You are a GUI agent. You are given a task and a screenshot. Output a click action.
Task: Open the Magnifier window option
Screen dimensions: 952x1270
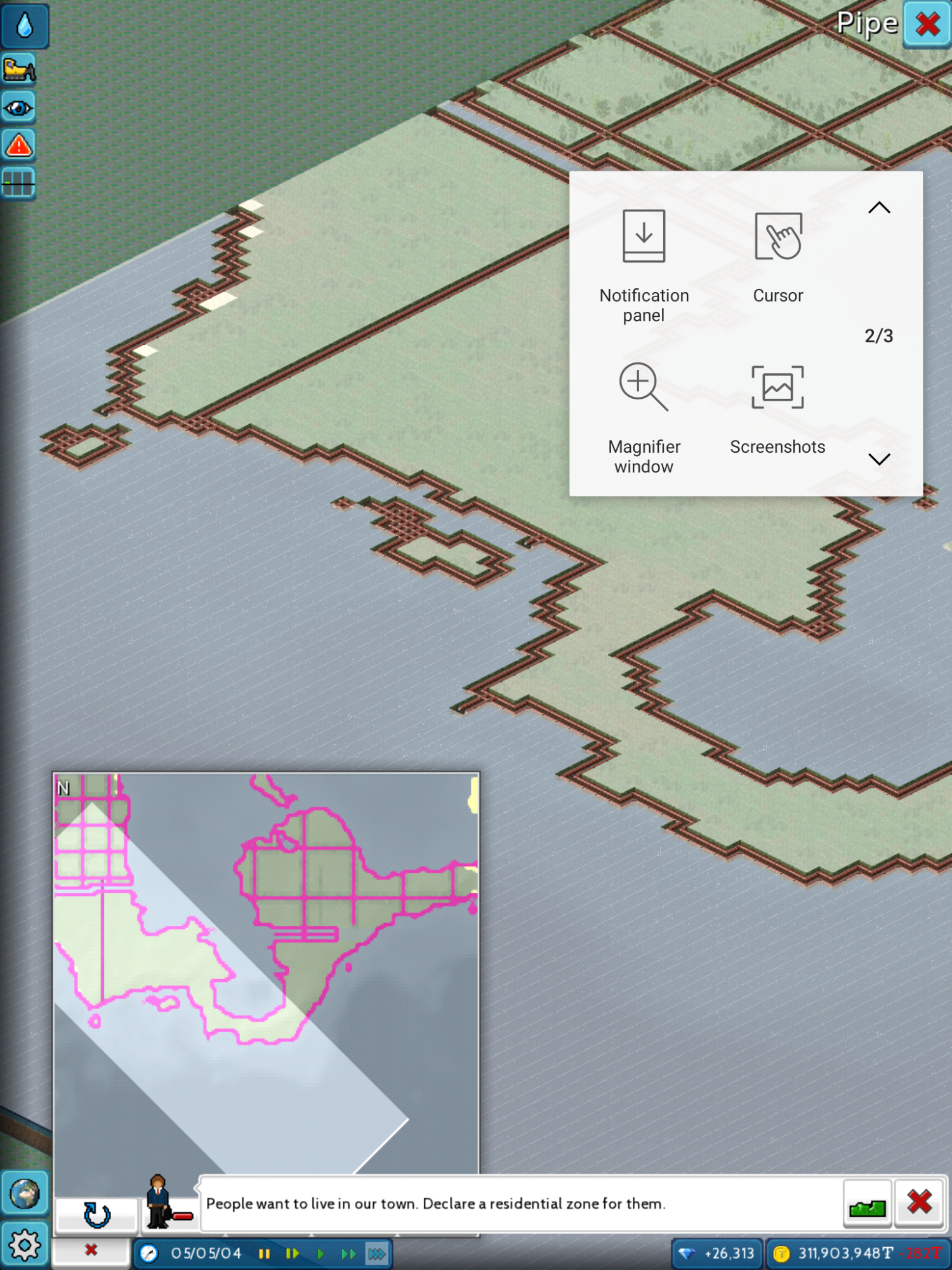click(x=644, y=418)
